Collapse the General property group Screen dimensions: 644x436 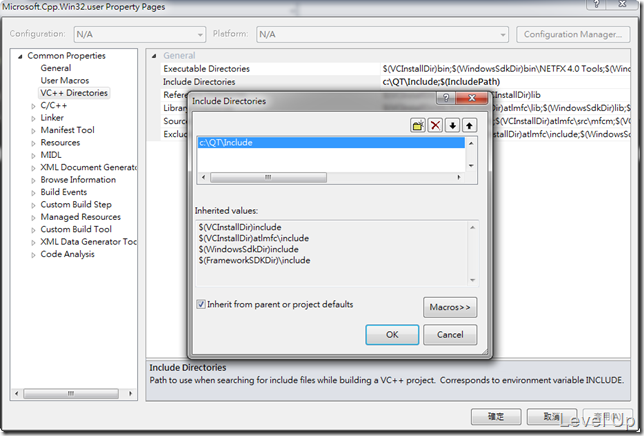[x=154, y=56]
